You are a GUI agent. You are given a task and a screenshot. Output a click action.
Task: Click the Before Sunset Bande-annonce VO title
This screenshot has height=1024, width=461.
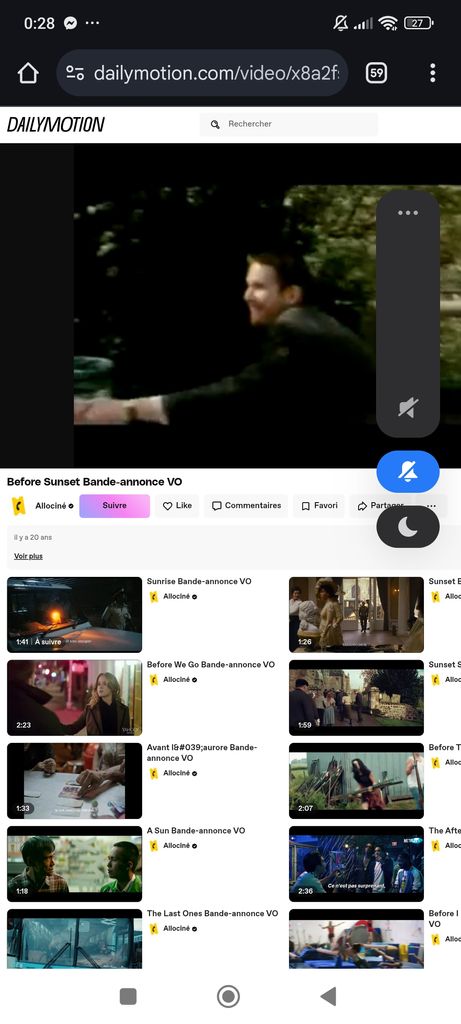point(95,482)
